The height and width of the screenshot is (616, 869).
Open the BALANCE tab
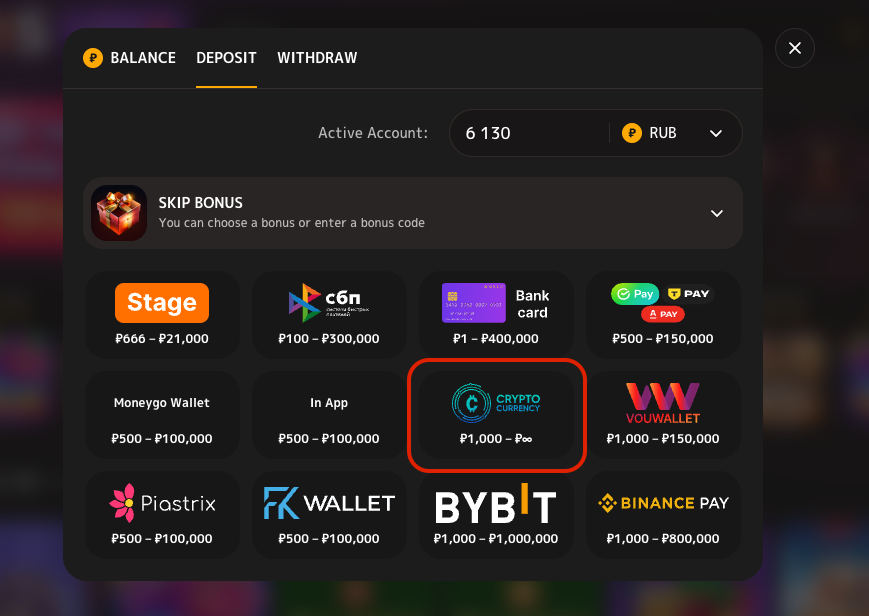pos(143,58)
